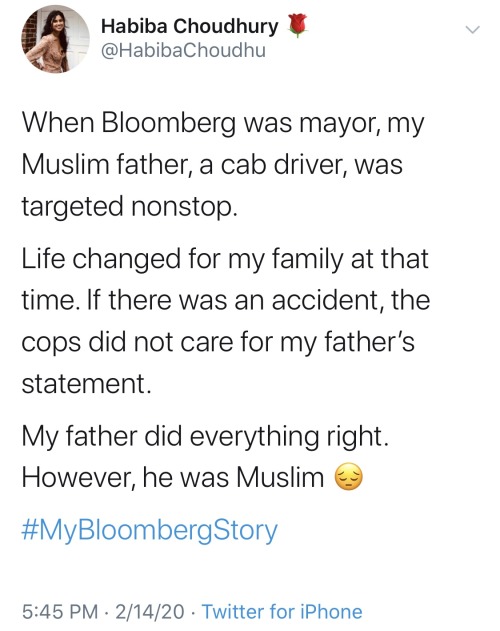Click the line 'time. If there was an accident, the'
Viewport: 500px width, 631px height.
pyautogui.click(x=226, y=300)
